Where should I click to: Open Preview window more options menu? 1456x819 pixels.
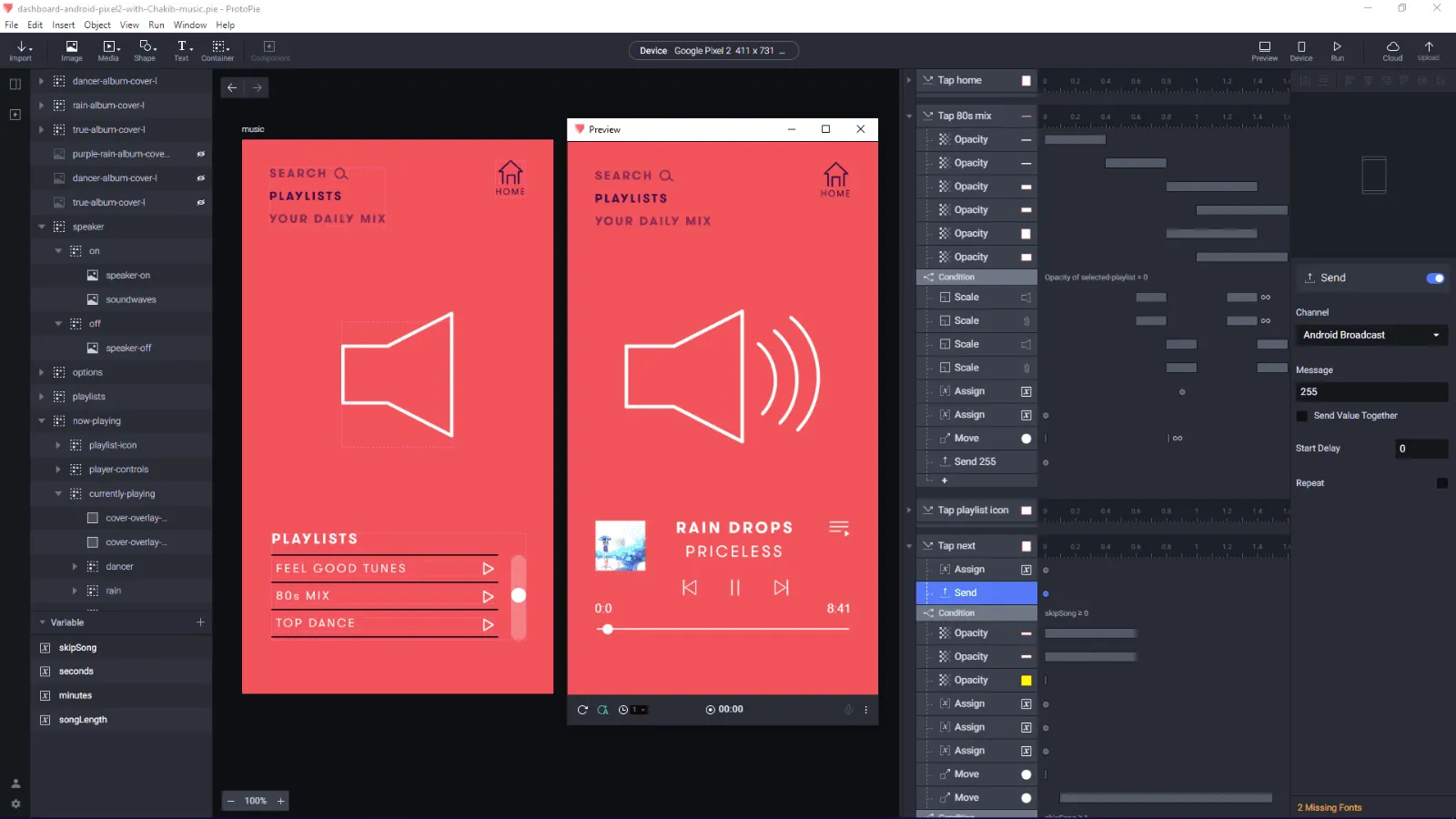coord(865,710)
